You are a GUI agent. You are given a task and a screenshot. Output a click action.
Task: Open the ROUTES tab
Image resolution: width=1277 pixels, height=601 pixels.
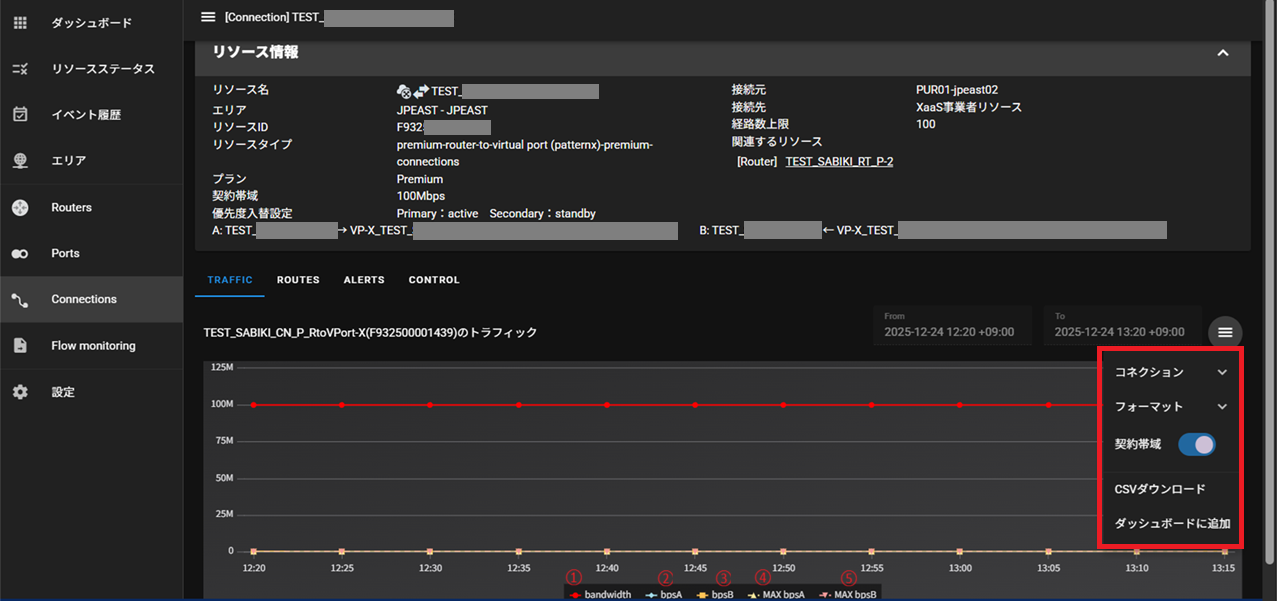[298, 280]
